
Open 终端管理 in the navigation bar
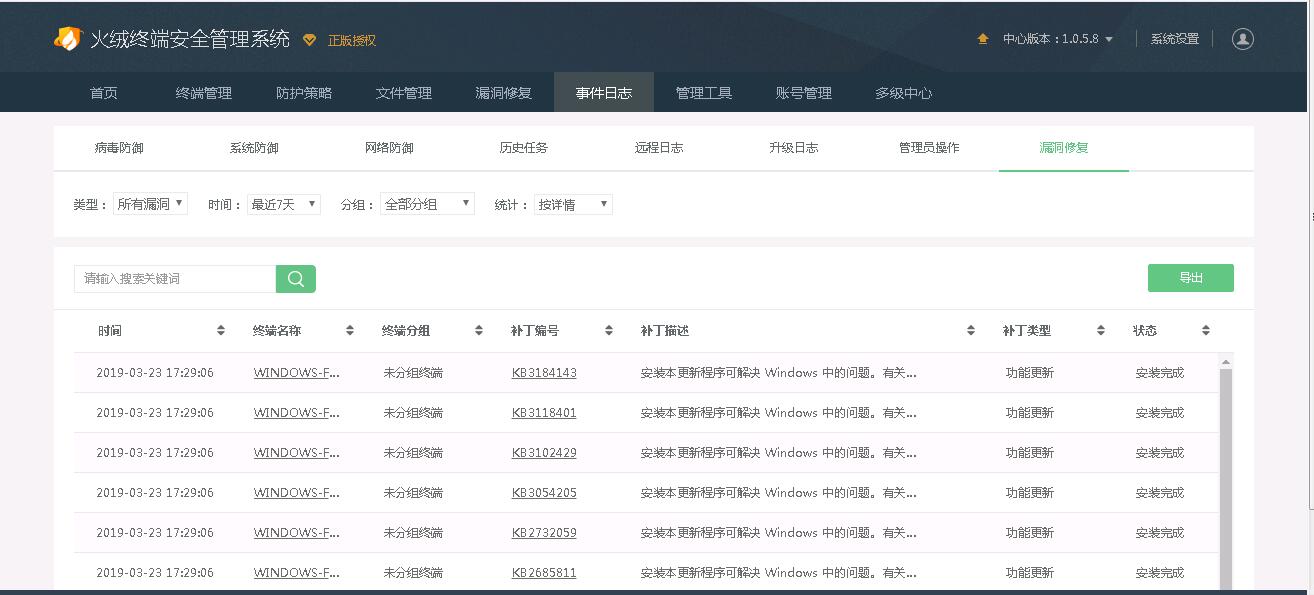point(203,93)
